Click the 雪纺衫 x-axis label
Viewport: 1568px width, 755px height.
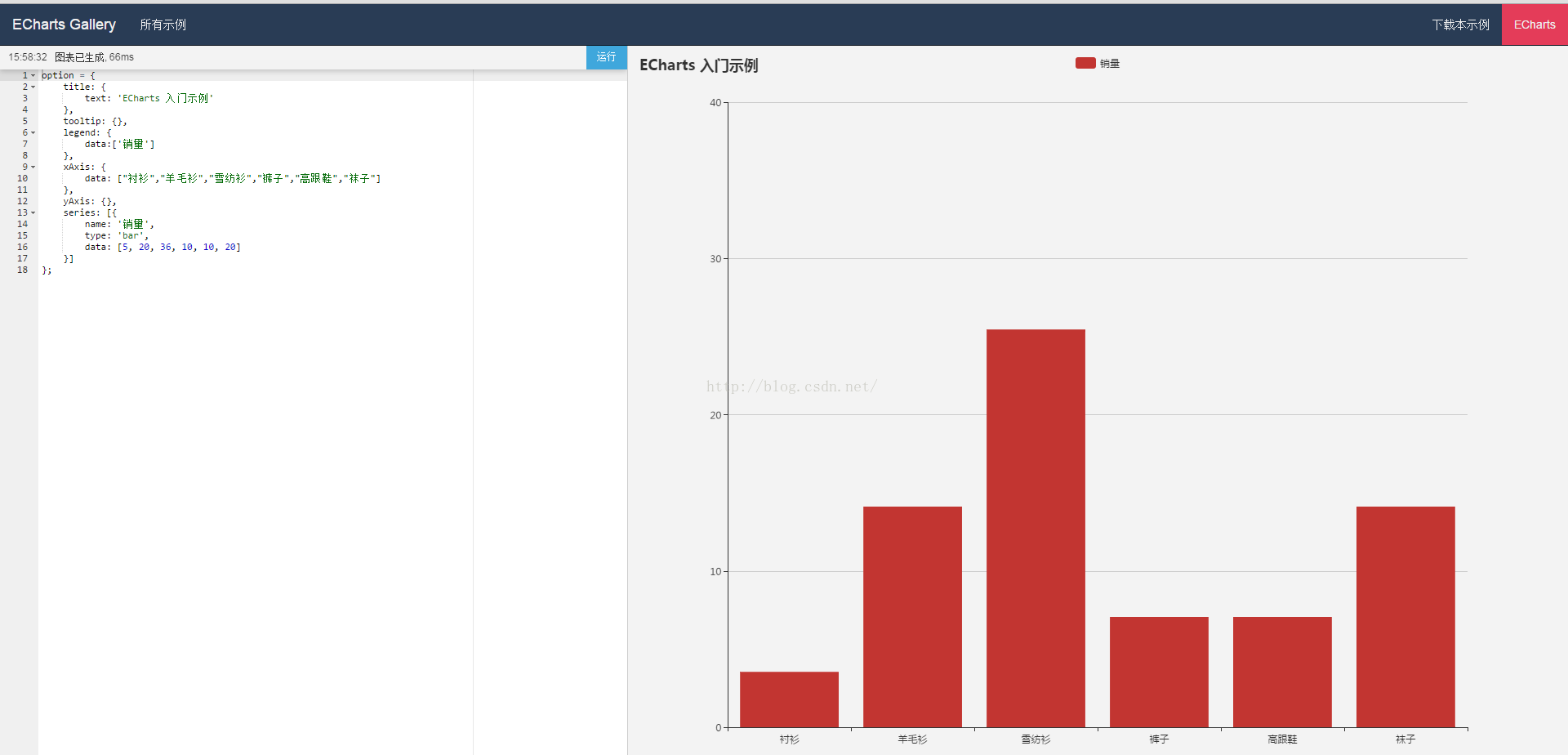1036,739
